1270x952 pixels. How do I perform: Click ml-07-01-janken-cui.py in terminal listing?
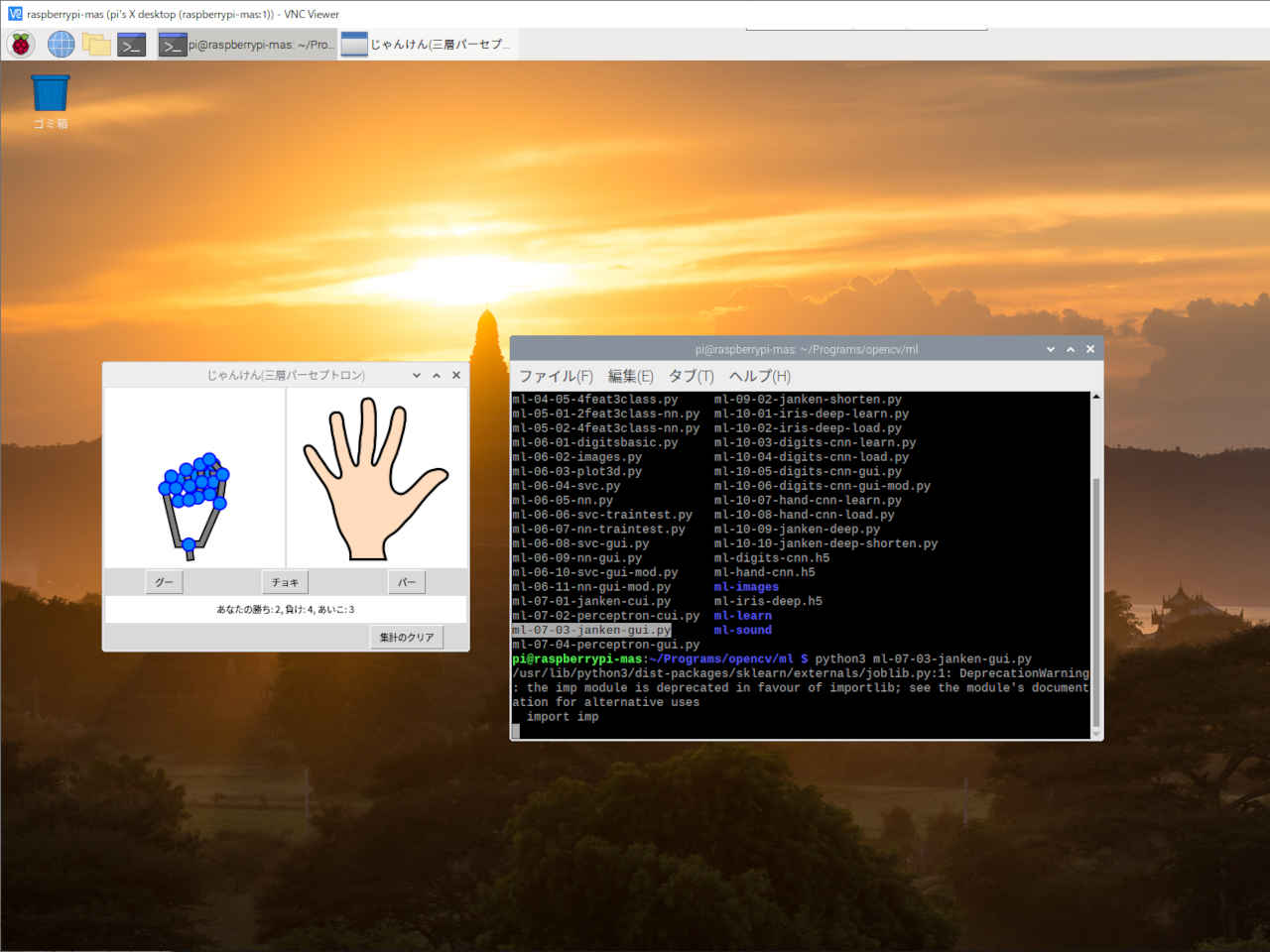[x=591, y=601]
